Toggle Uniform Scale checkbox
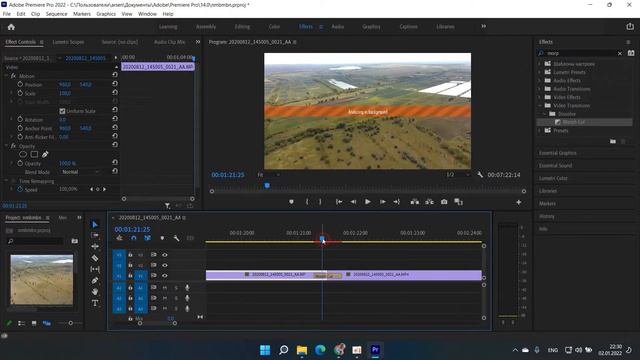The image size is (640, 360). 62,111
